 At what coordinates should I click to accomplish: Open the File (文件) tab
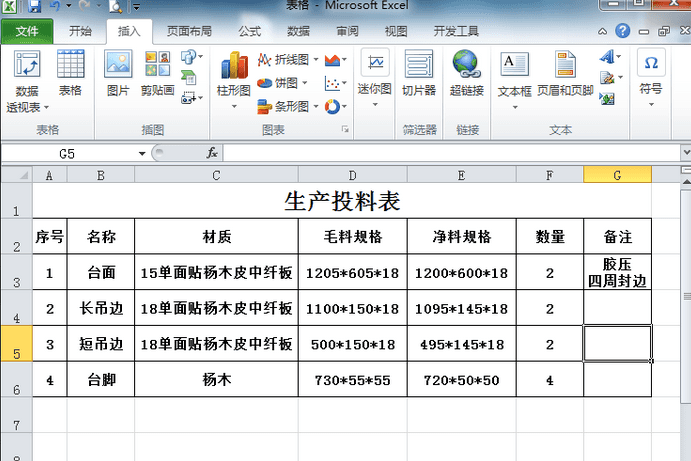(27, 31)
